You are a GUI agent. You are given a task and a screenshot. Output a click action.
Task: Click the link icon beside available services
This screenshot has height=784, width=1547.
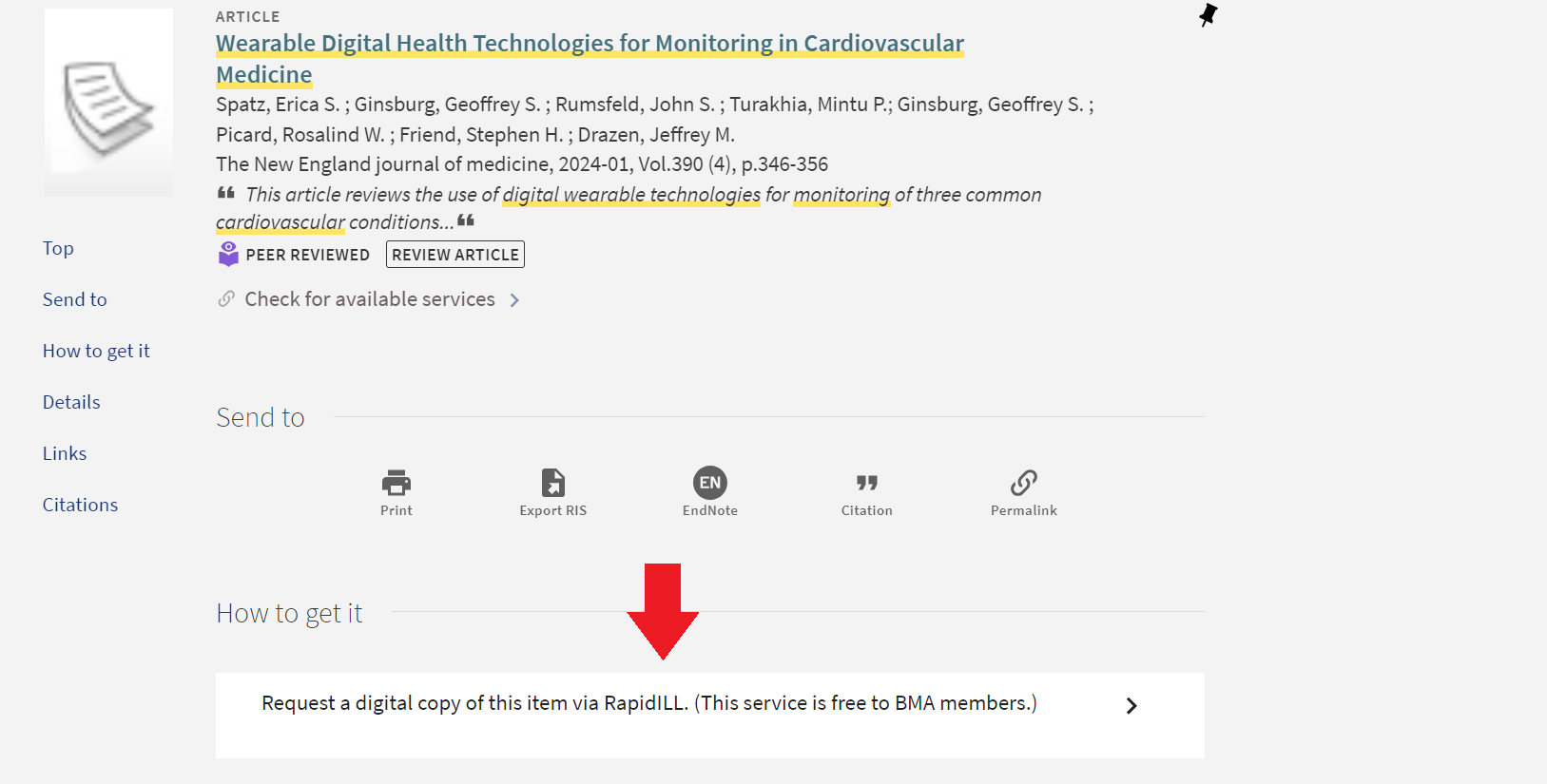(x=226, y=299)
